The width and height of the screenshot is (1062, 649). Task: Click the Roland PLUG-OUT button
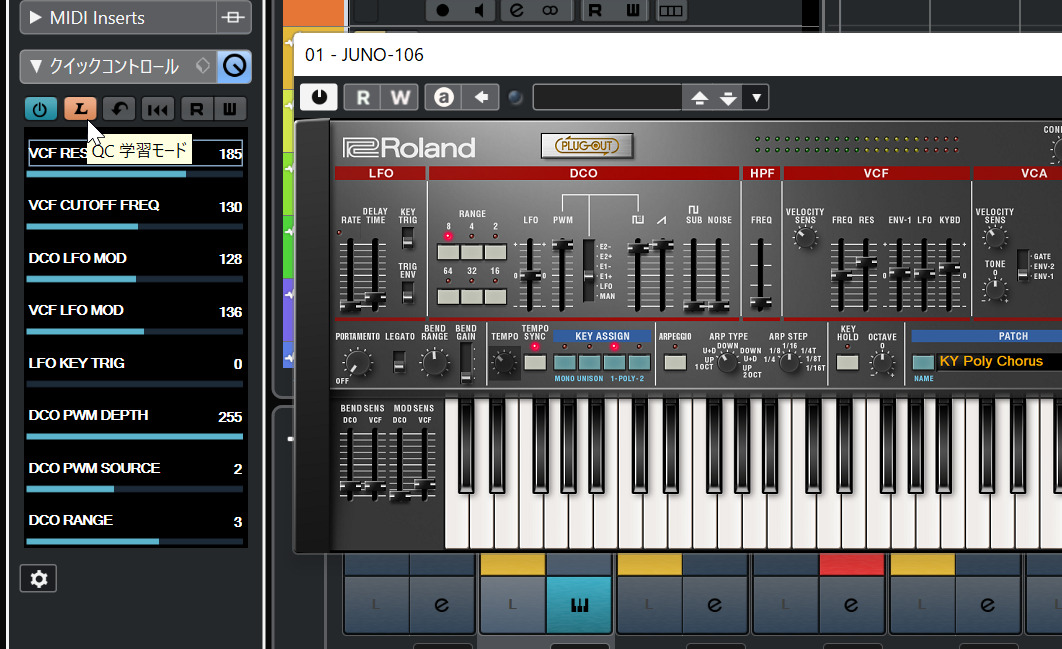587,146
